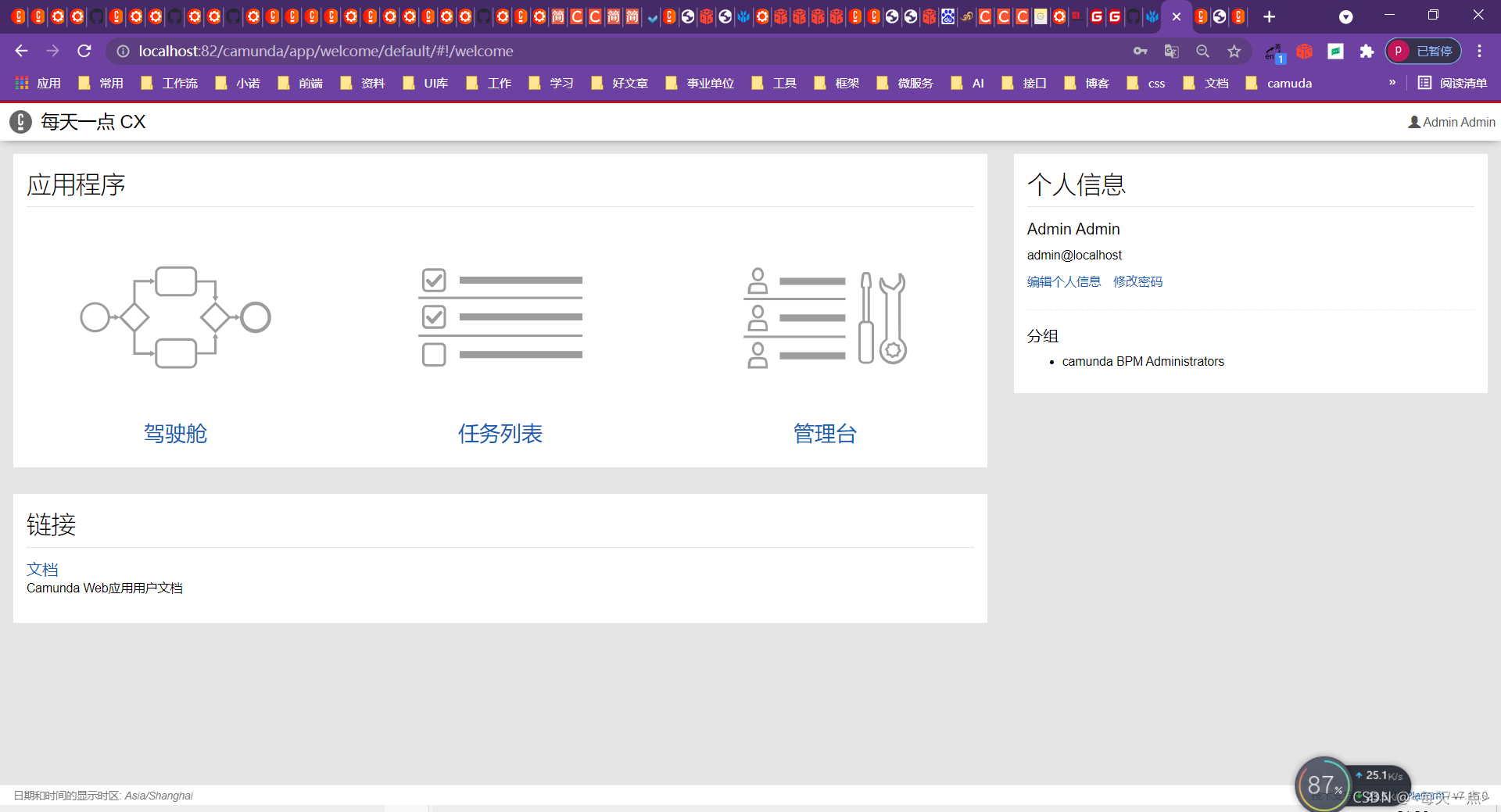Click the Camunda logo beside 每天一点 CX
This screenshot has width=1501, height=812.
(x=20, y=122)
